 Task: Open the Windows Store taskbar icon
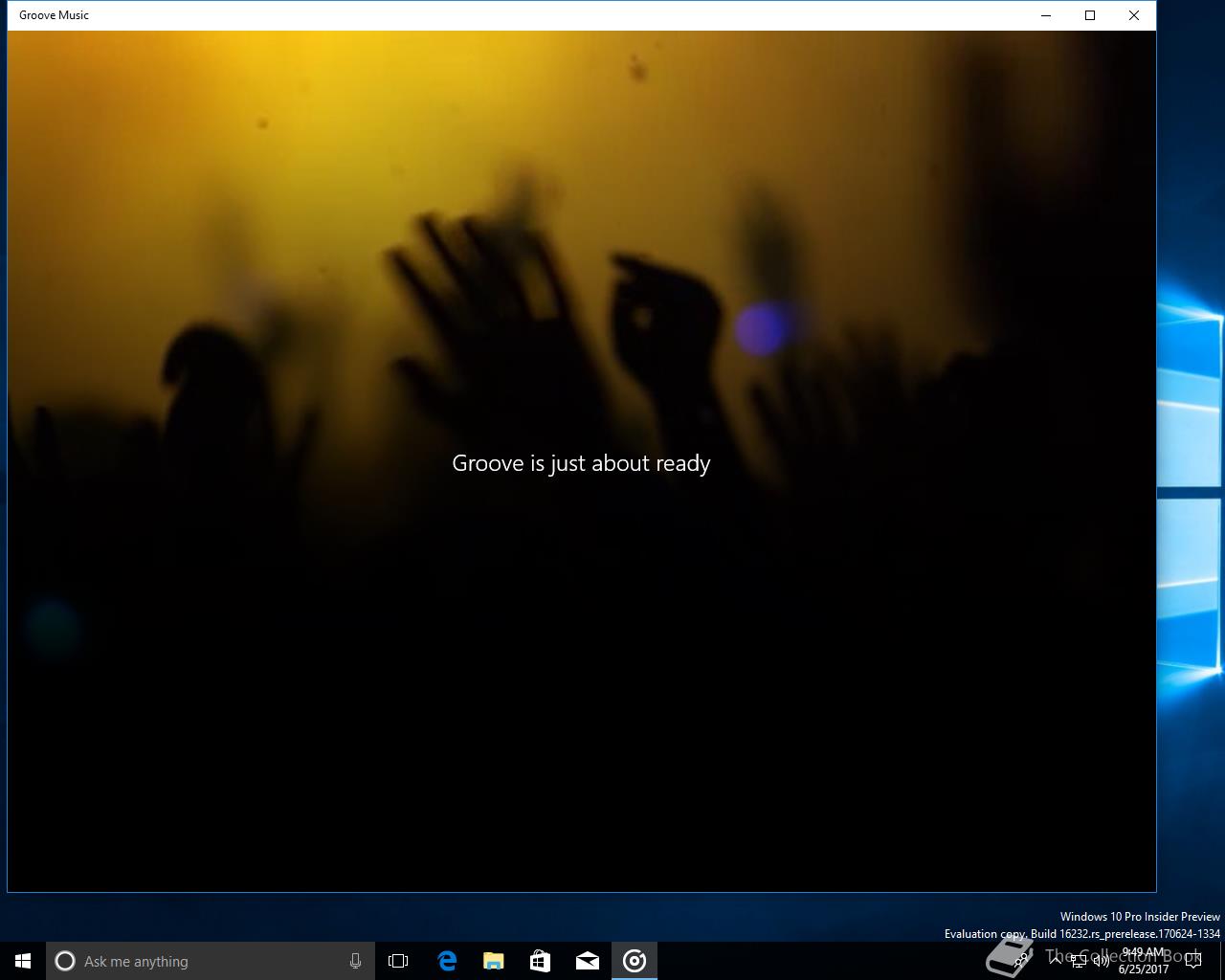(x=540, y=961)
